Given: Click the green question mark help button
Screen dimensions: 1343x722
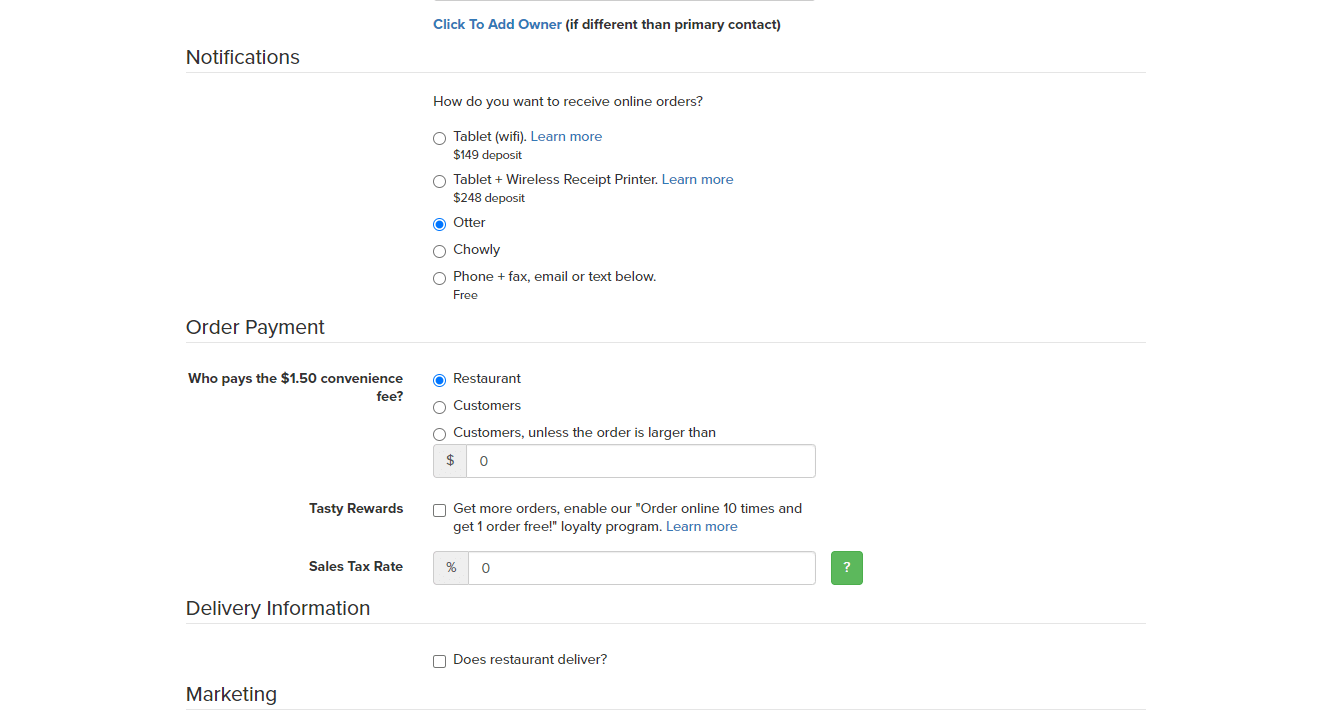Looking at the screenshot, I should point(846,568).
